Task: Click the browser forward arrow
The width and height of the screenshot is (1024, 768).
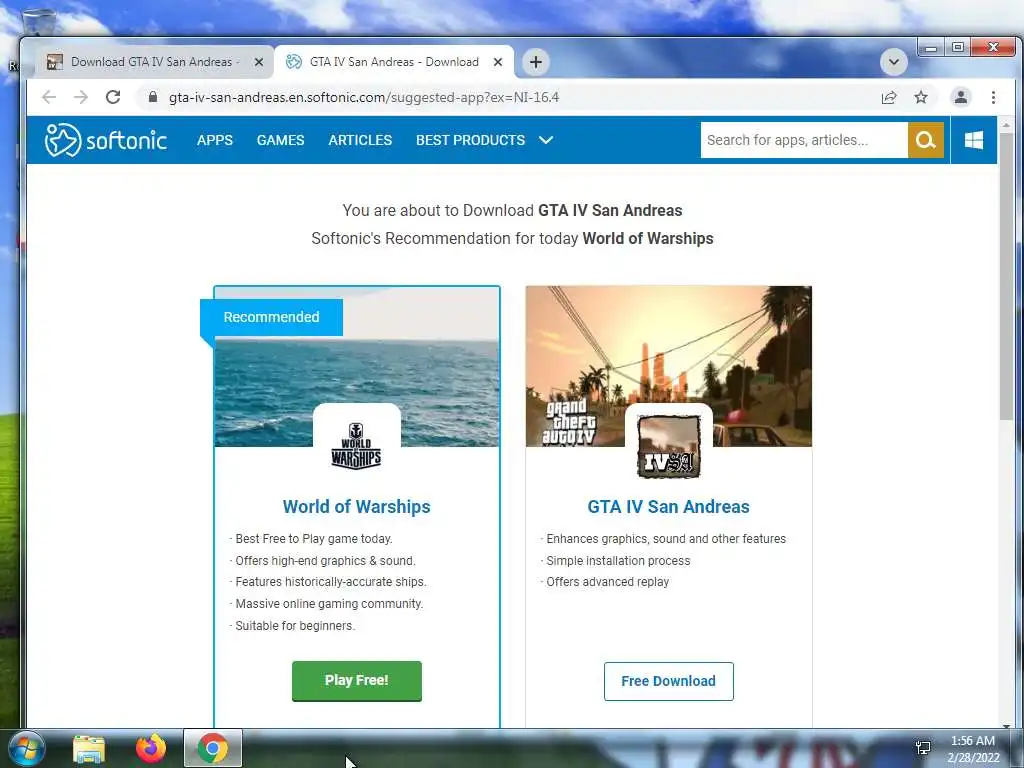Action: [81, 97]
